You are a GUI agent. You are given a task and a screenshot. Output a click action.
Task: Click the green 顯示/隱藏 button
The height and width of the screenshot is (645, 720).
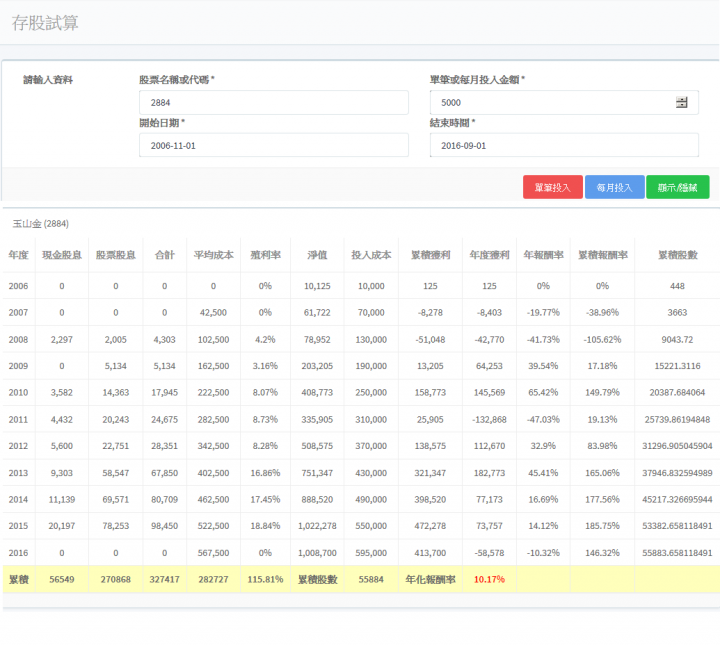pyautogui.click(x=677, y=187)
